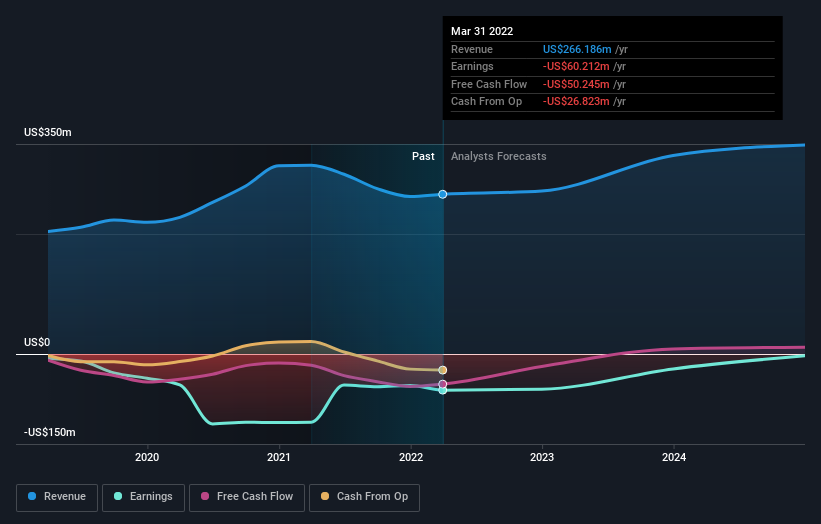
Task: Click the Cash From Op tooltip row label
Action: point(486,102)
